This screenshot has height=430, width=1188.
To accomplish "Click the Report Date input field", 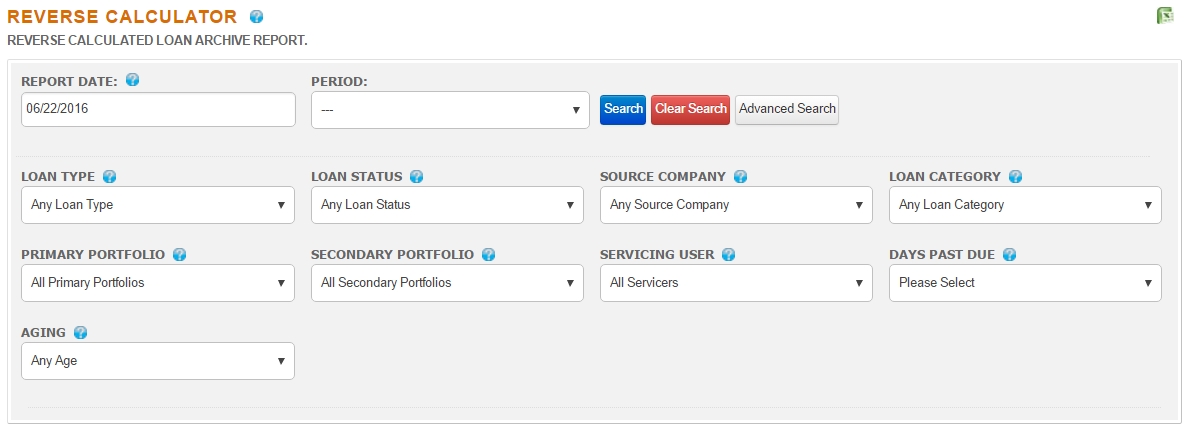I will tap(158, 109).
